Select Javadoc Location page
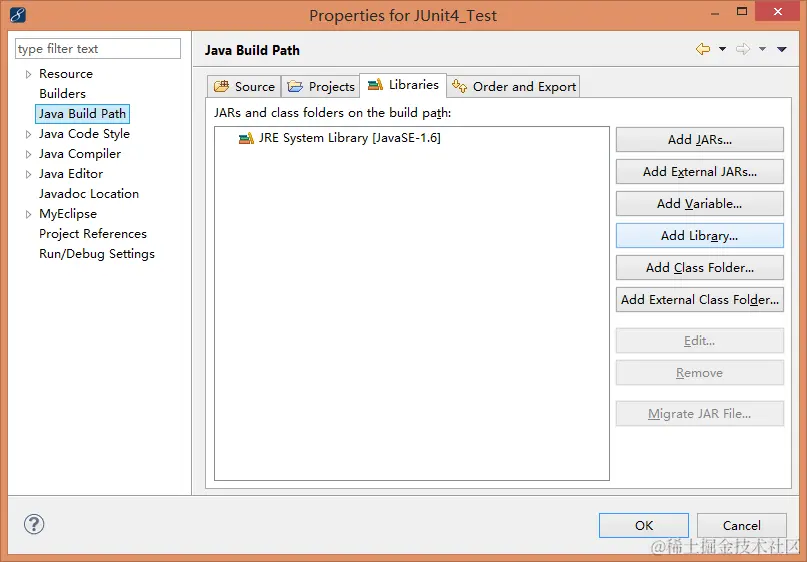The image size is (807, 562). tap(89, 194)
